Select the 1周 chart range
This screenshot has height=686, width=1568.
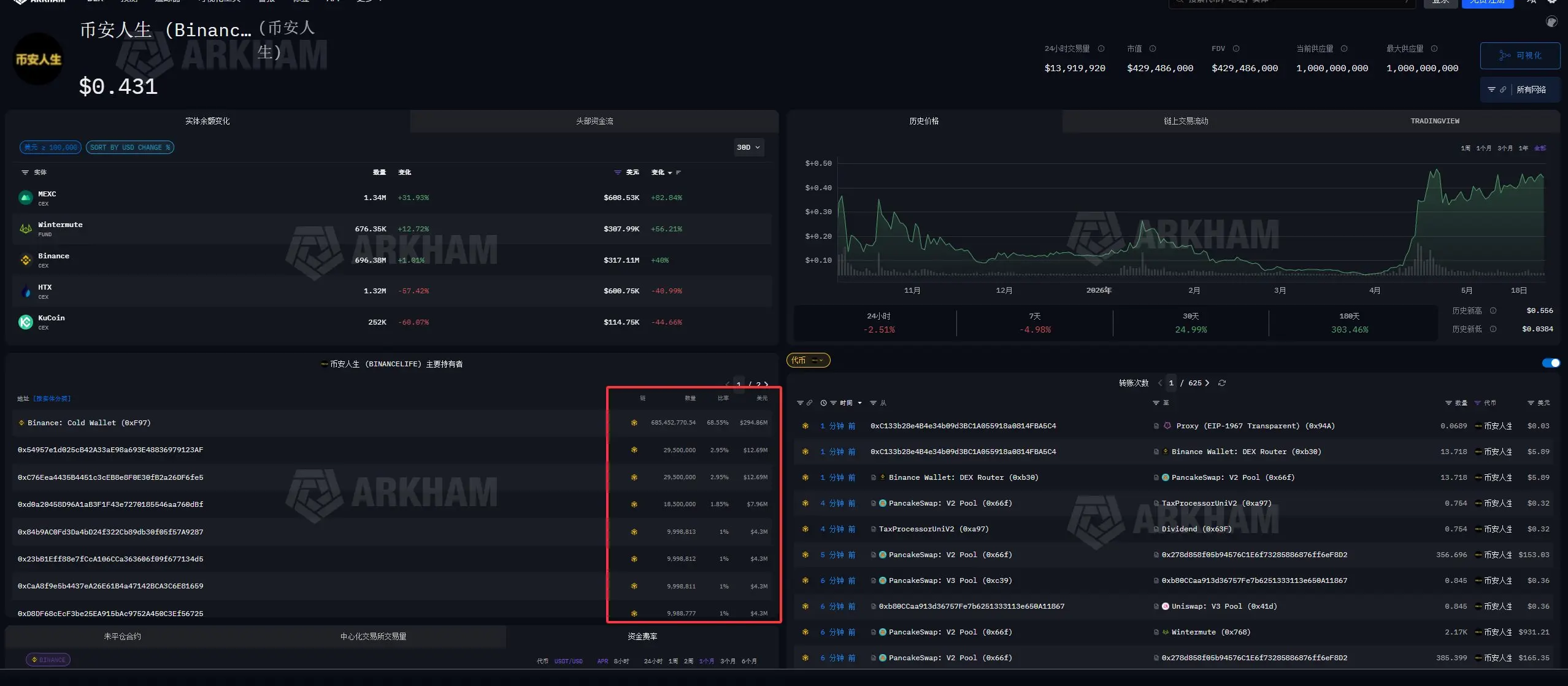pyautogui.click(x=1466, y=148)
